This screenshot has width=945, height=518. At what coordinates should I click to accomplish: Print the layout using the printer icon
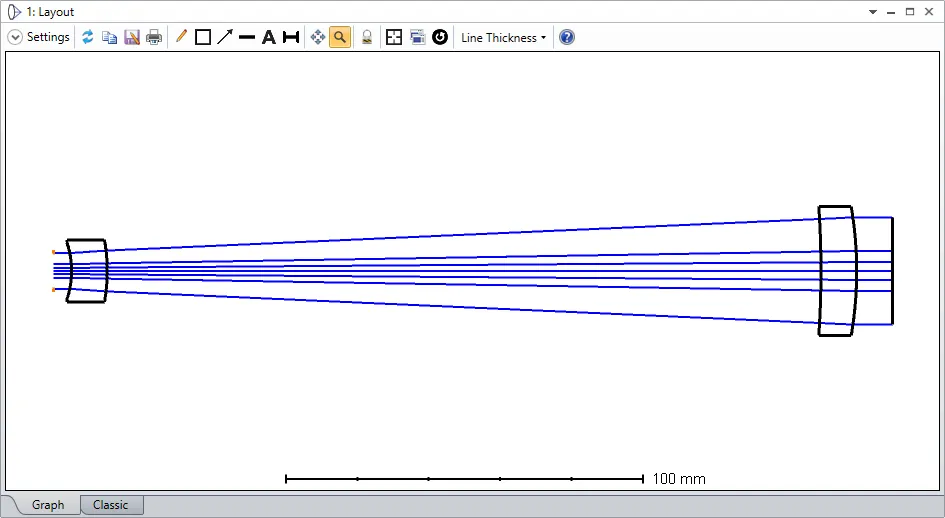tap(154, 37)
